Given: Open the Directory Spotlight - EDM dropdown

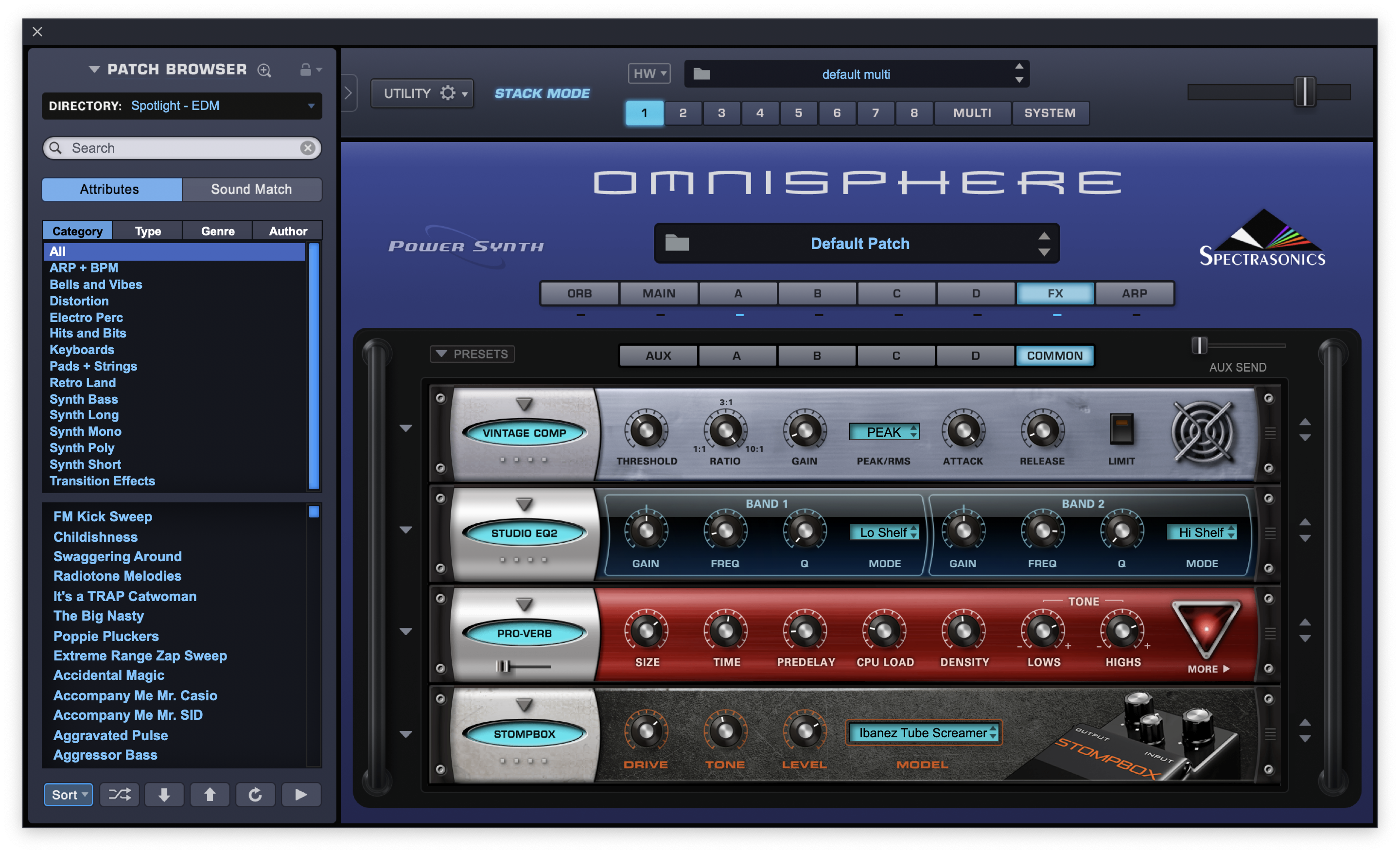Looking at the screenshot, I should coord(182,106).
